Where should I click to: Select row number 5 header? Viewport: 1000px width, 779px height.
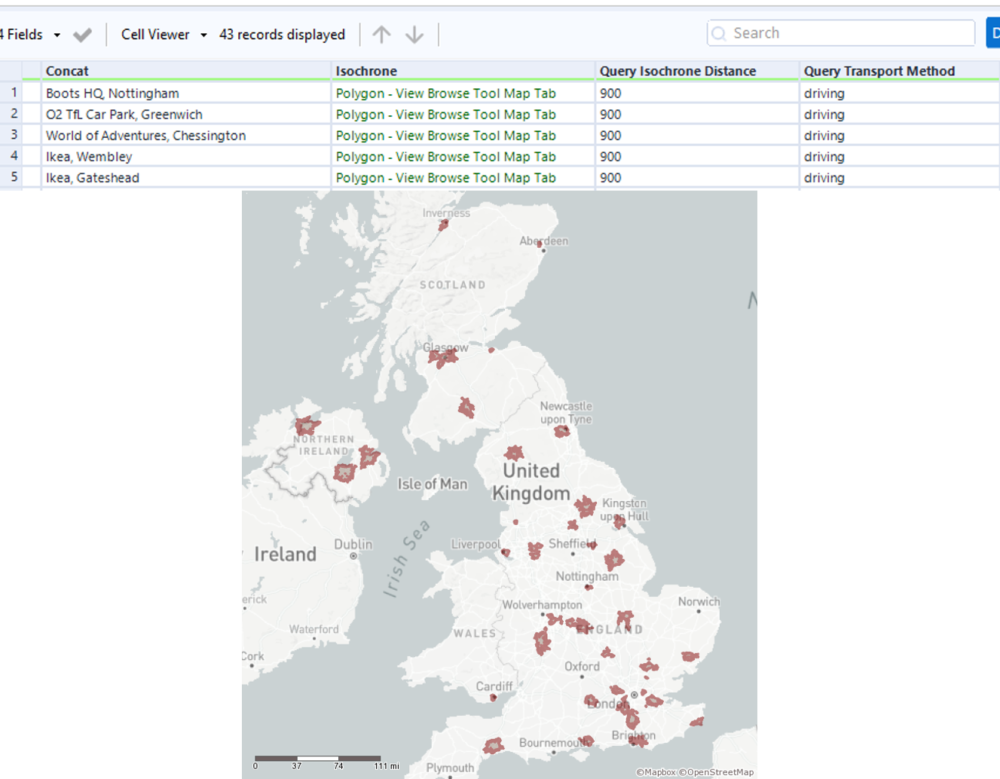coord(11,177)
